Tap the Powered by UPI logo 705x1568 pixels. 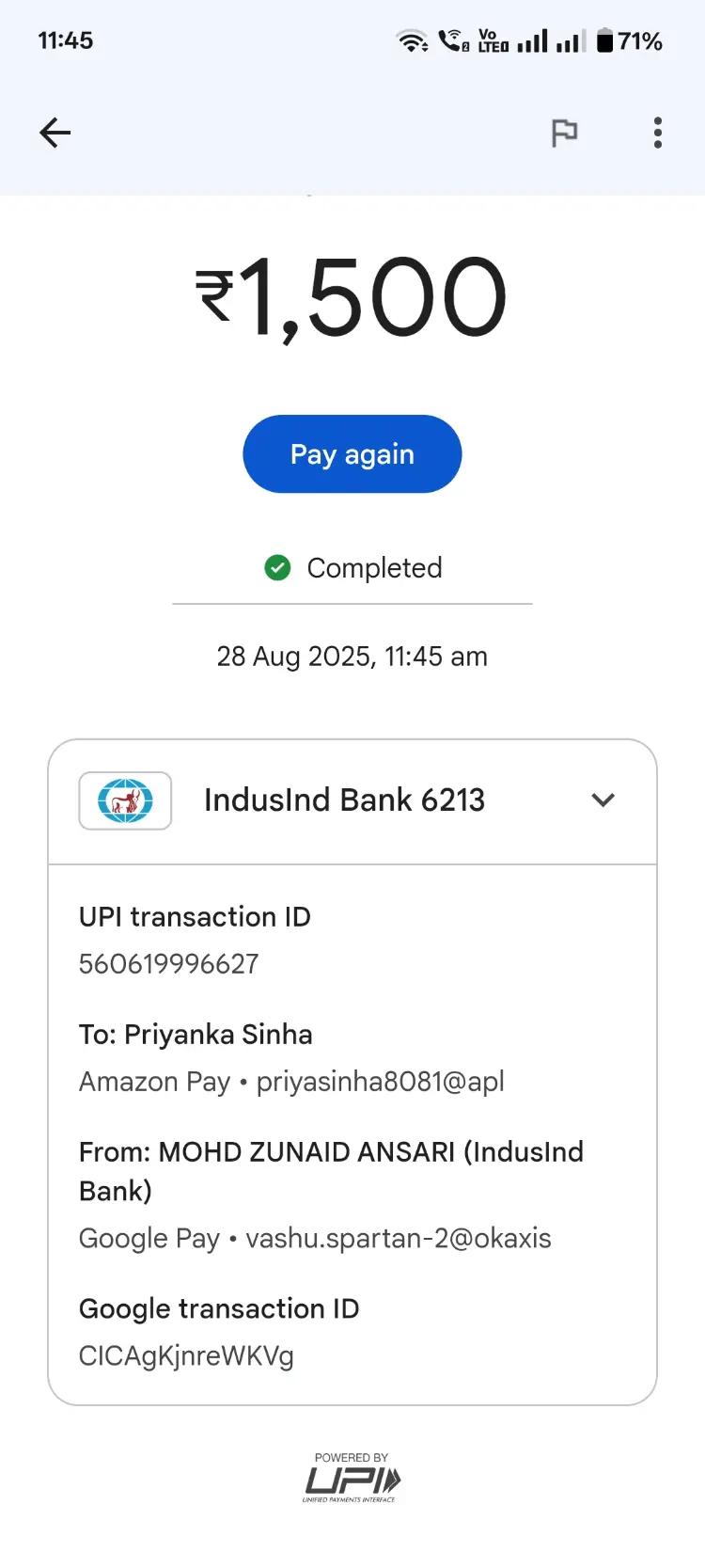pos(352,1478)
